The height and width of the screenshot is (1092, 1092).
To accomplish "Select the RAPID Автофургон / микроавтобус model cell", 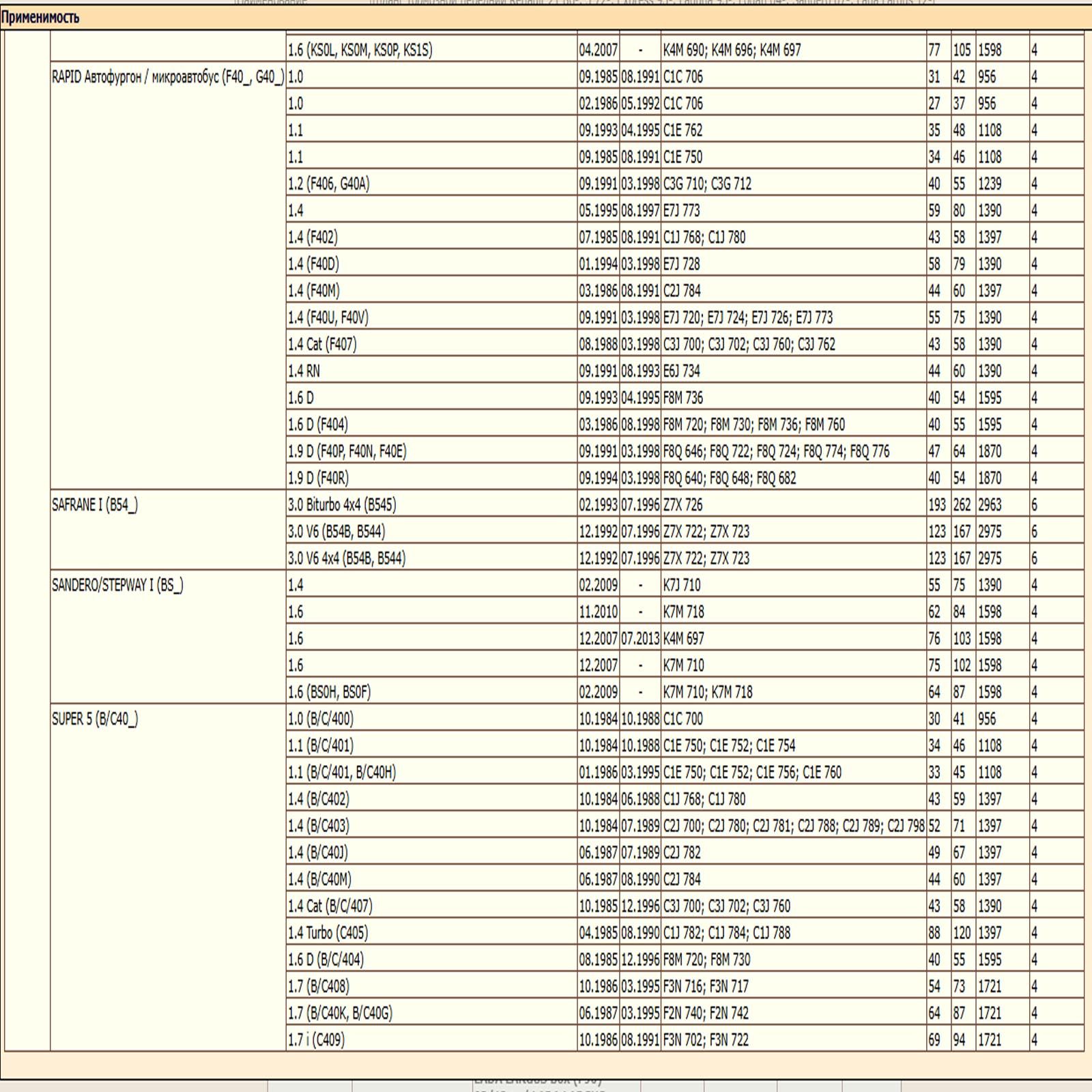I will coord(167,77).
